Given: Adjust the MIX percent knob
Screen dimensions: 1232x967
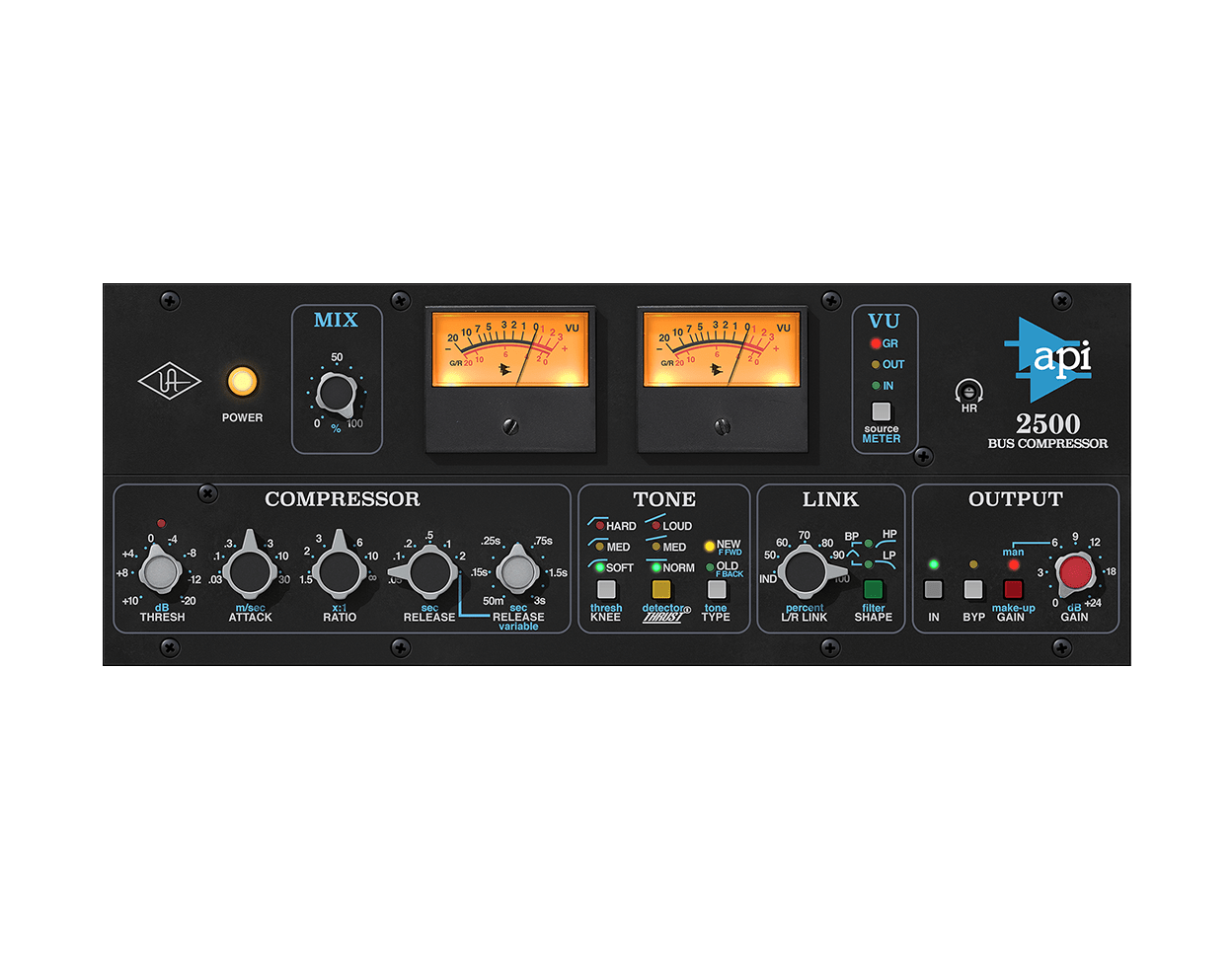Looking at the screenshot, I should pyautogui.click(x=336, y=394).
